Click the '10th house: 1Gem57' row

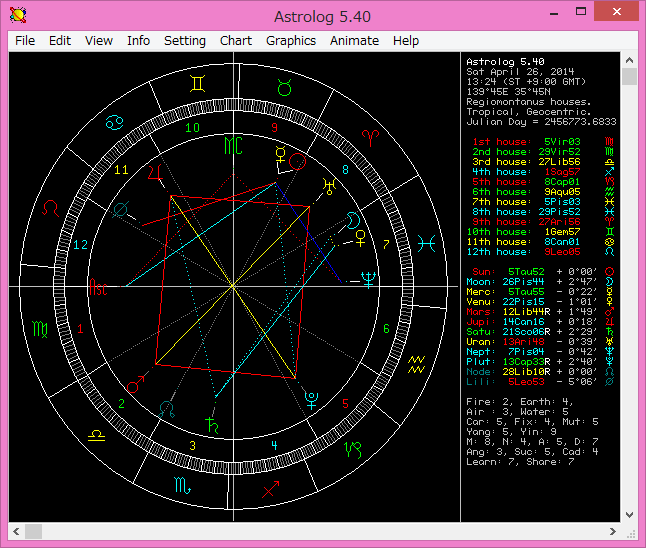(x=541, y=232)
